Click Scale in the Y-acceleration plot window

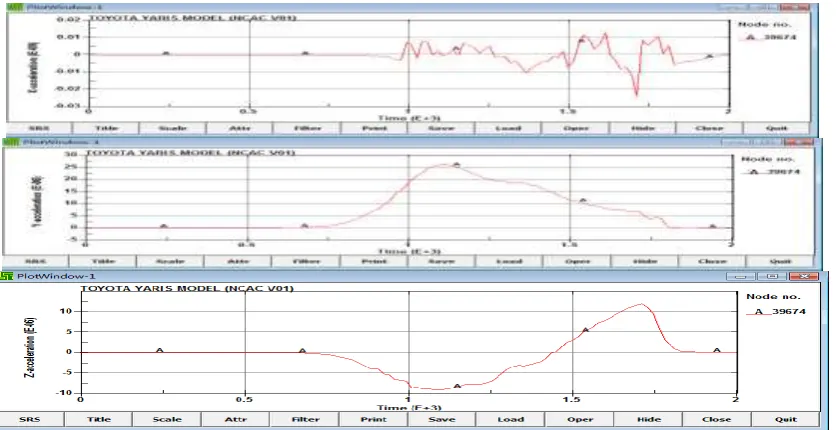point(170,261)
